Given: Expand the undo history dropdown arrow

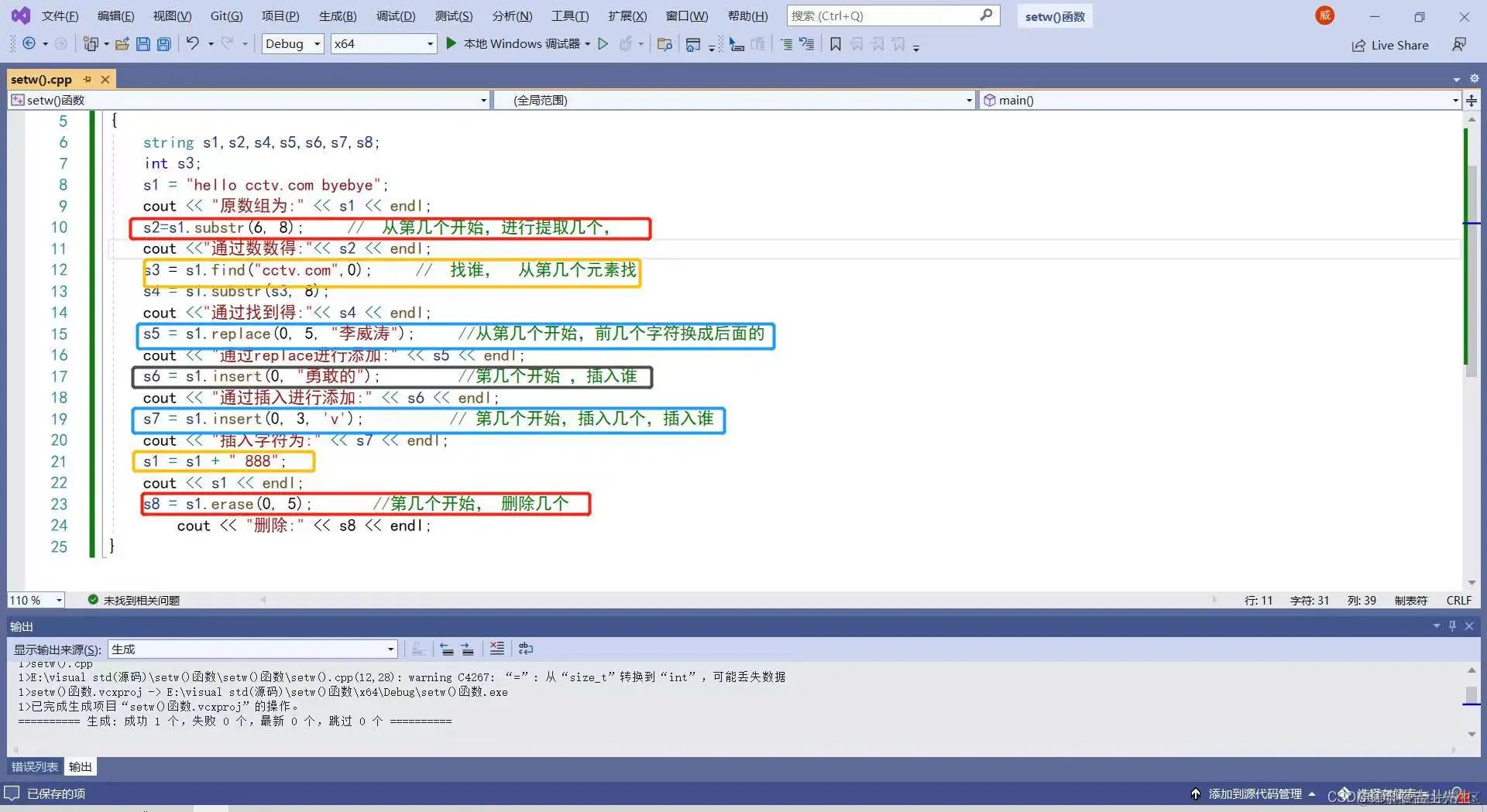Looking at the screenshot, I should coord(211,44).
